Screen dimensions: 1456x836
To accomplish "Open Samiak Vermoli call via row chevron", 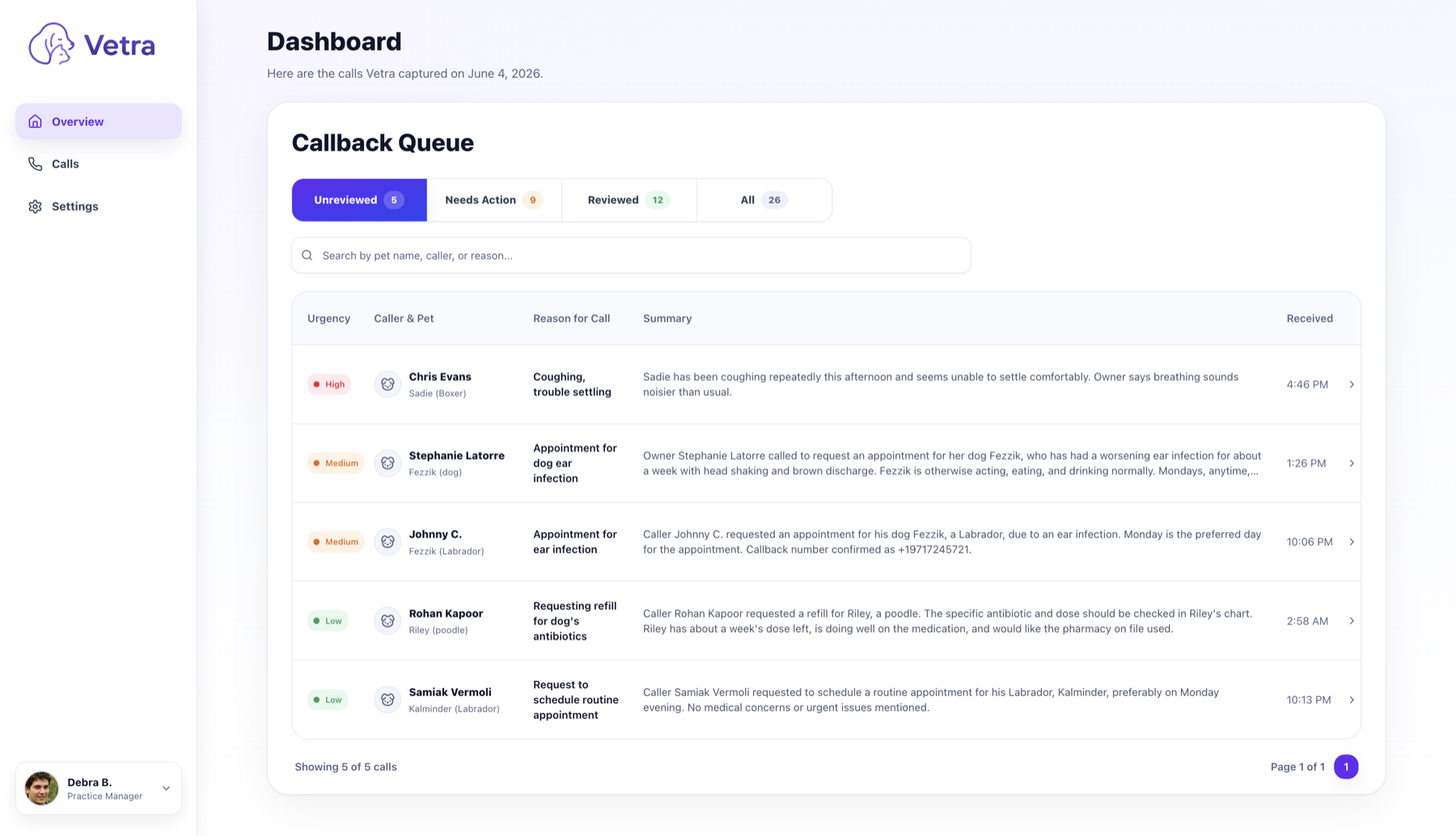I will point(1352,700).
